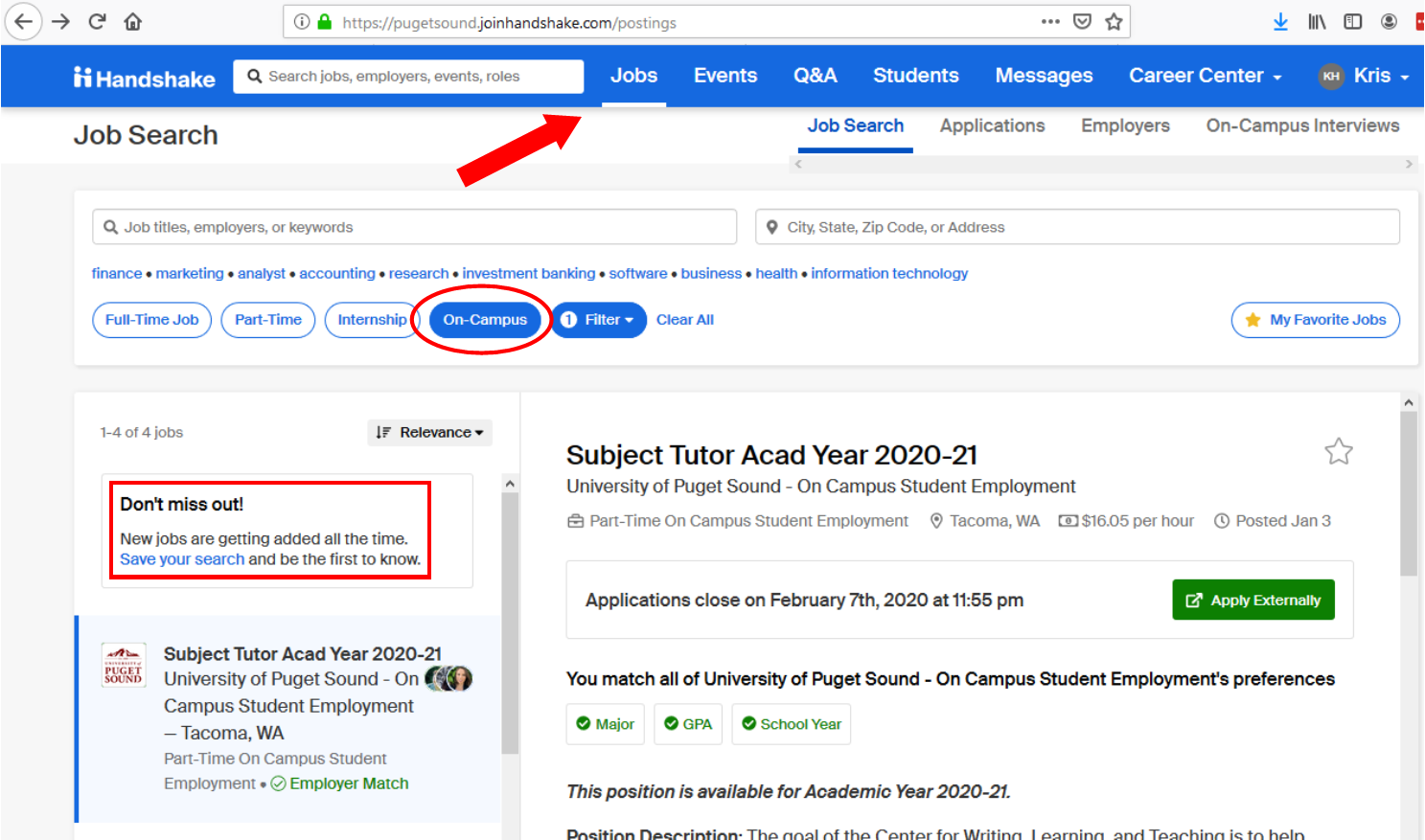
Task: Toggle the Full-Time Job filter
Action: tap(151, 320)
